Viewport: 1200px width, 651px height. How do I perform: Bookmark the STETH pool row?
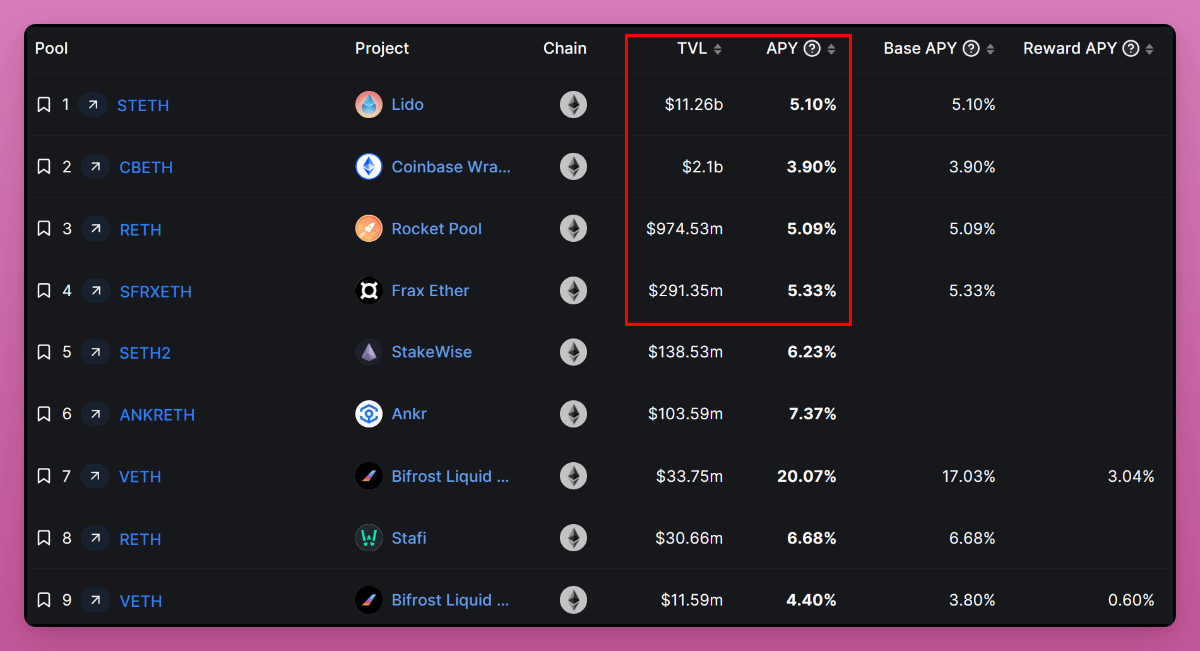click(44, 105)
